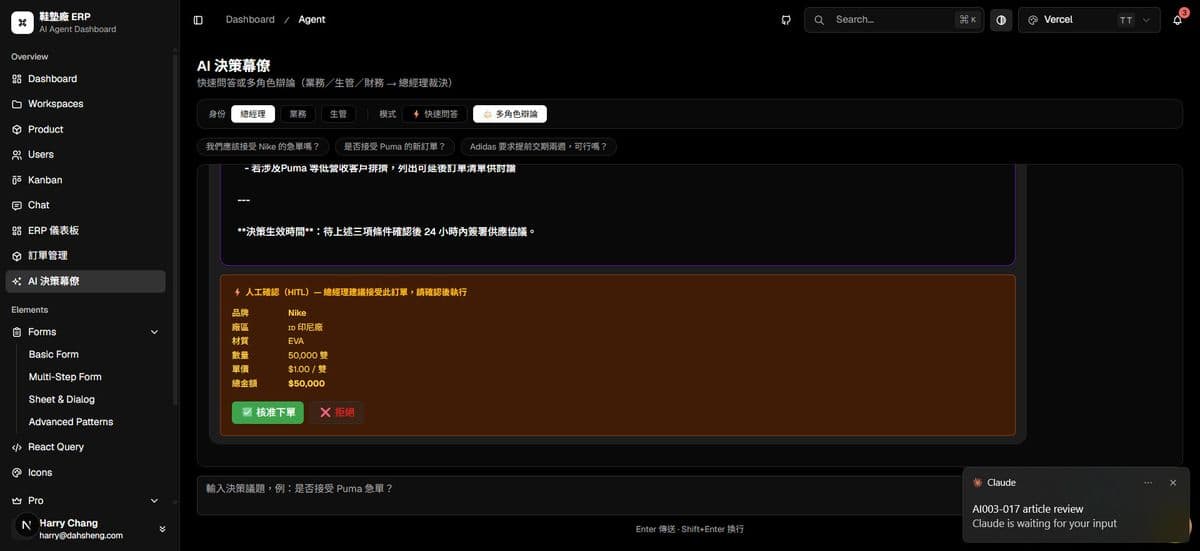The height and width of the screenshot is (551, 1200).
Task: Select the 總經理 role
Action: click(253, 114)
